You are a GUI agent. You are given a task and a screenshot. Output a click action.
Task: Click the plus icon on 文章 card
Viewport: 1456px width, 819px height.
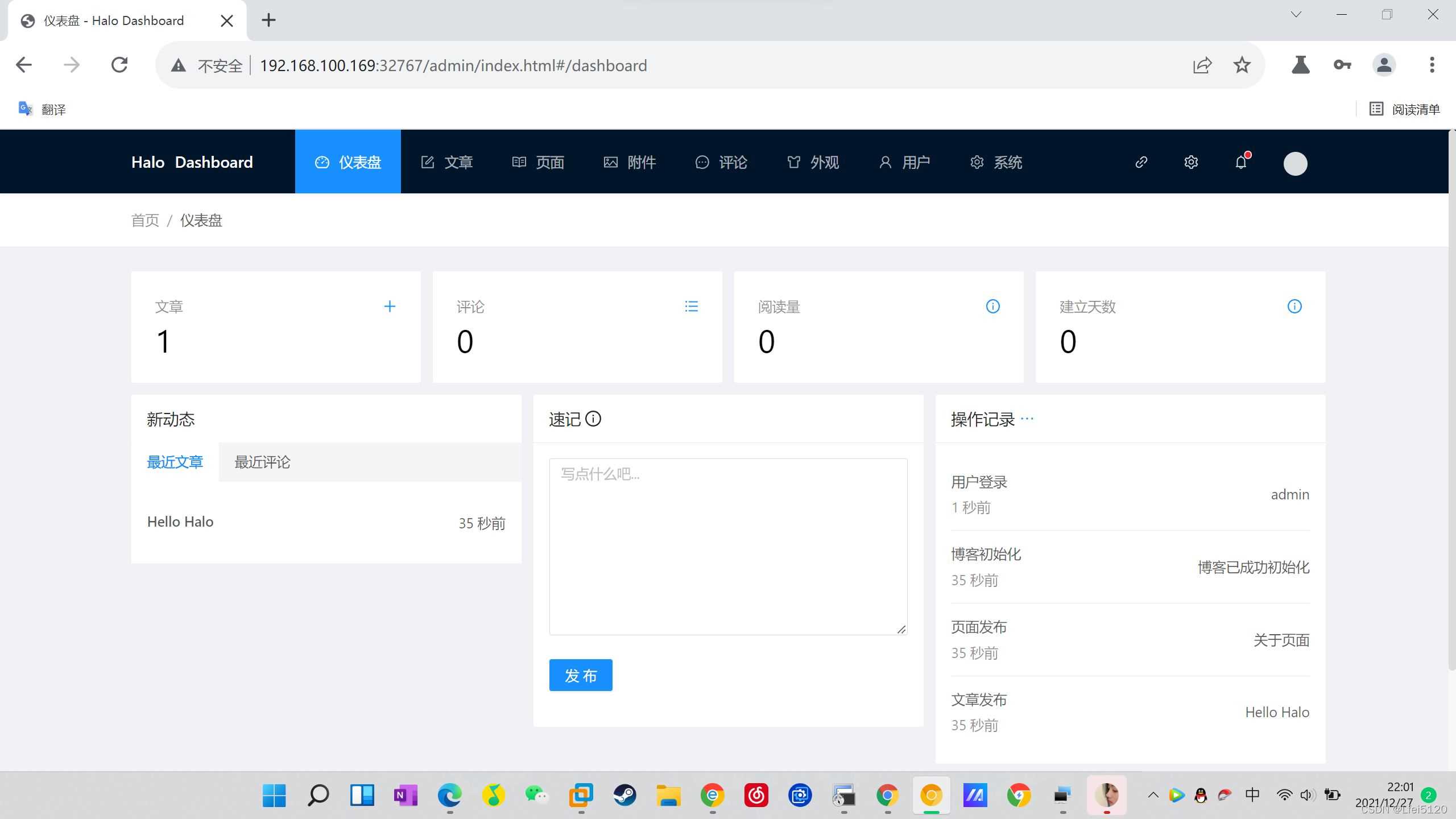point(390,307)
